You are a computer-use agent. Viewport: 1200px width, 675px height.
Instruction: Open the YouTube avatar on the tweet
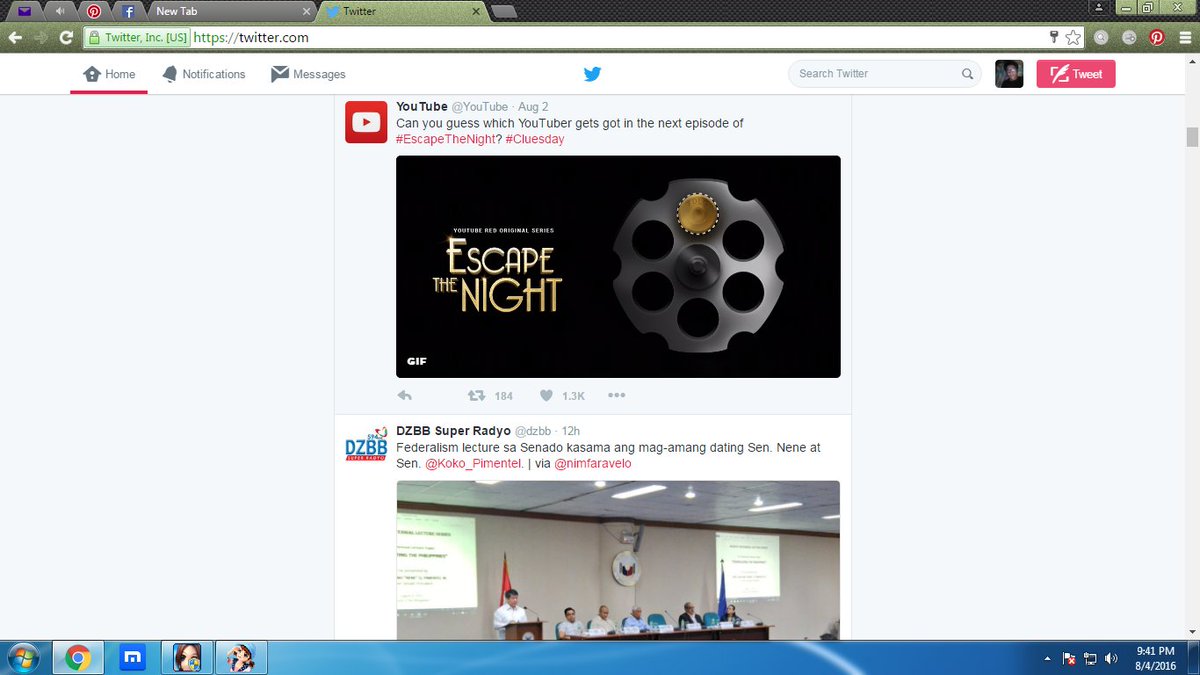366,122
